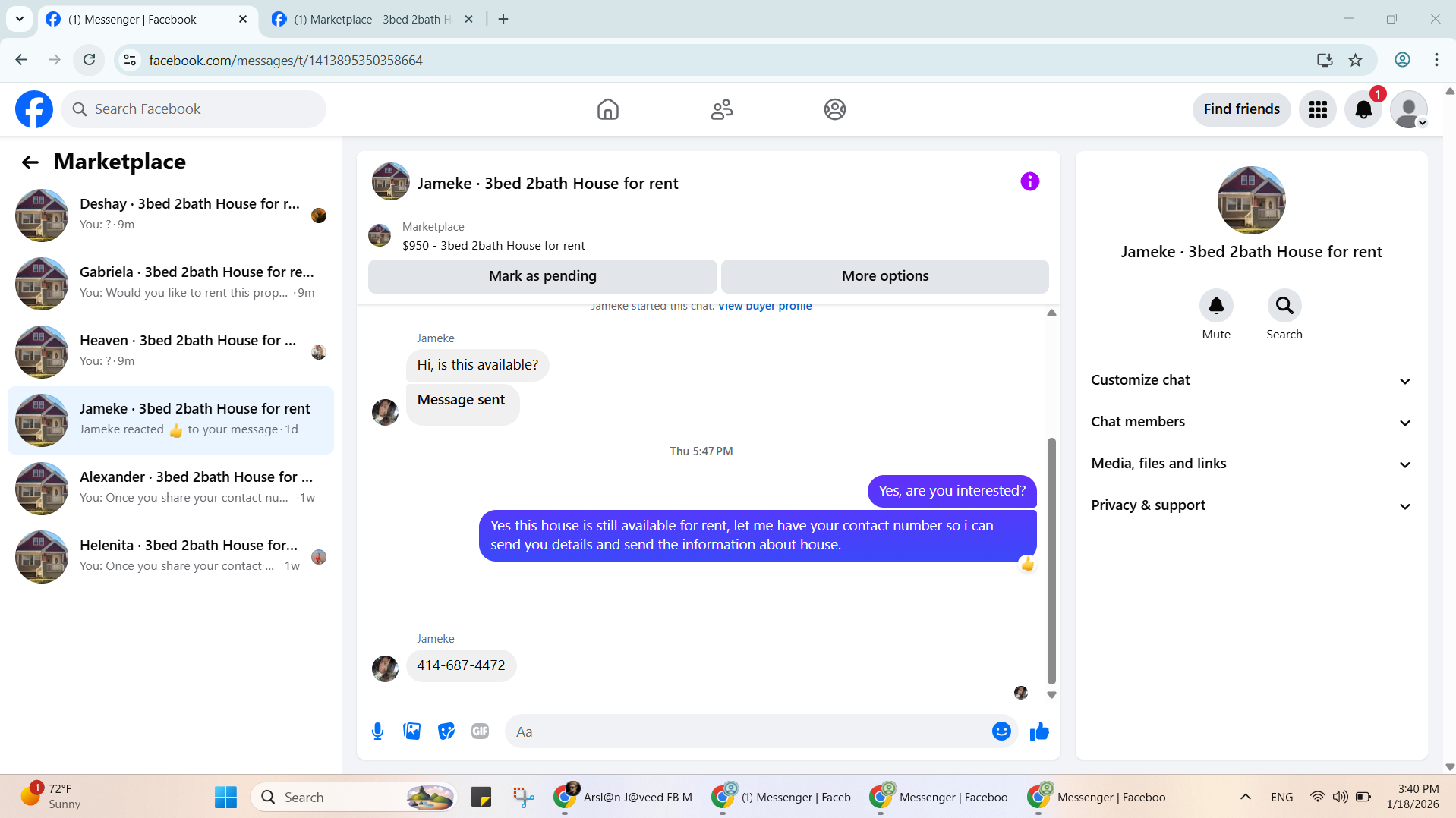Expand Media, files and links section

[x=1250, y=464]
